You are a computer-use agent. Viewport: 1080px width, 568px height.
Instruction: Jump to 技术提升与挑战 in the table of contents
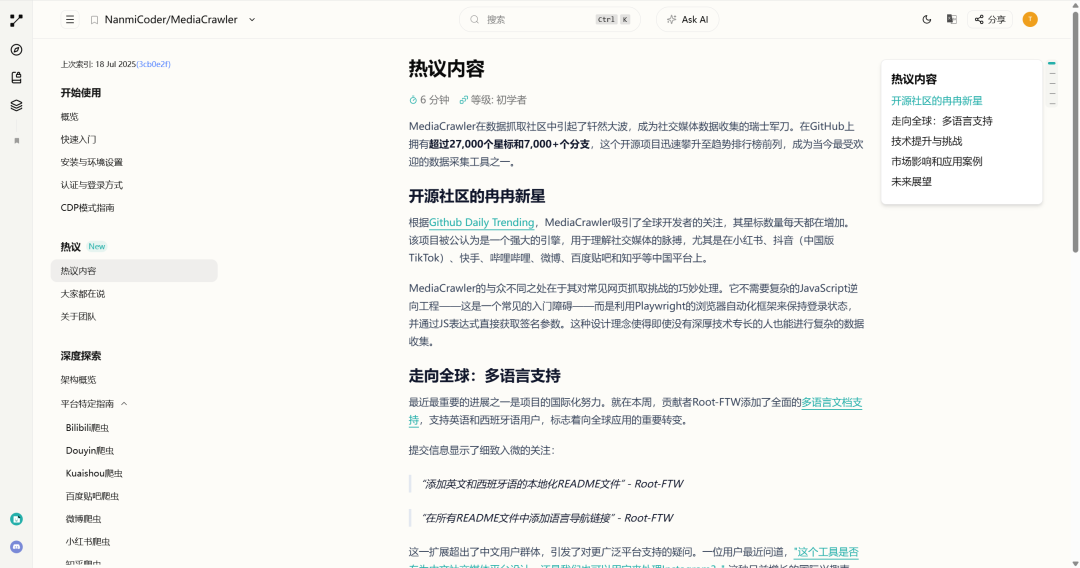click(926, 141)
